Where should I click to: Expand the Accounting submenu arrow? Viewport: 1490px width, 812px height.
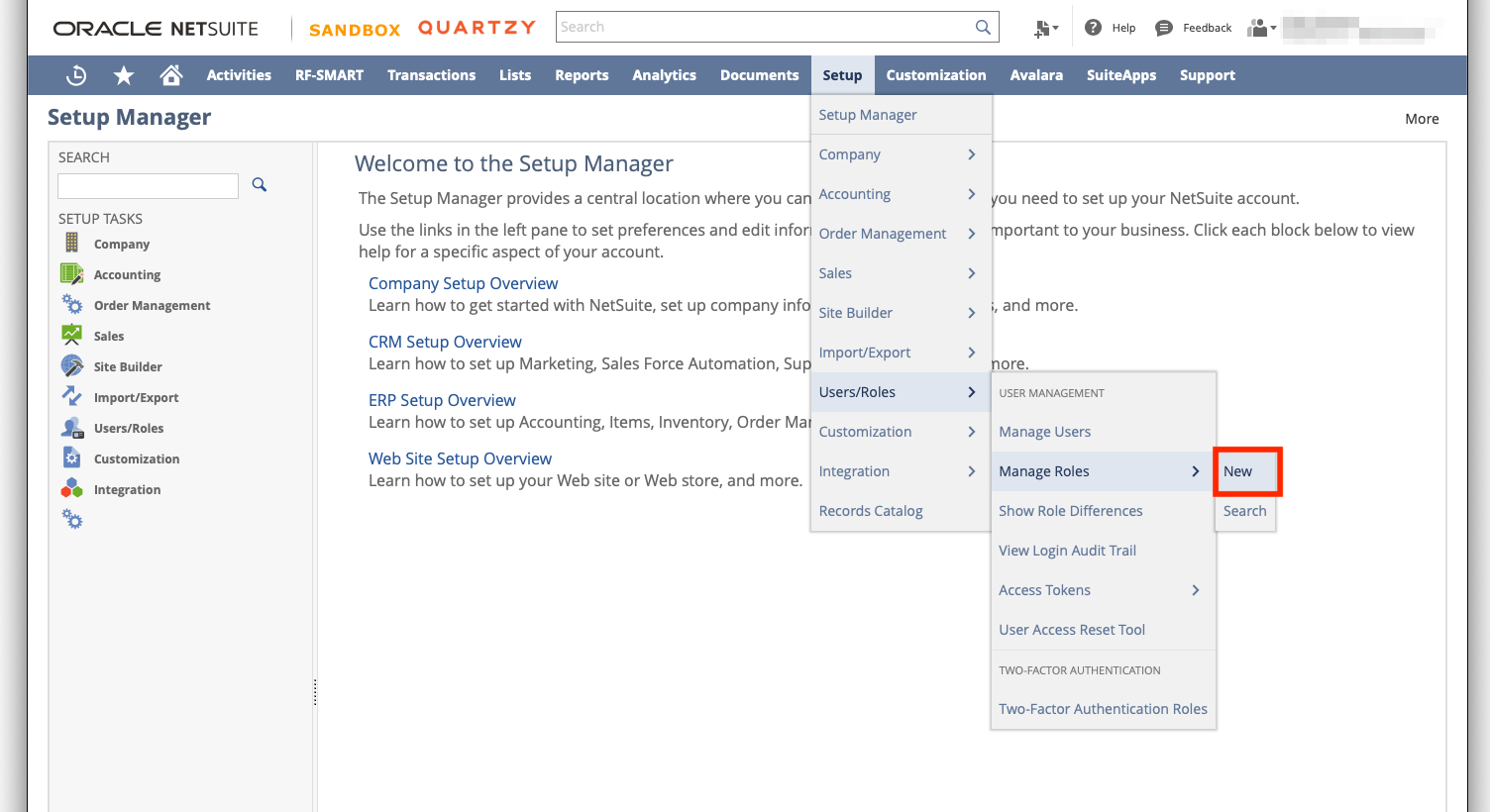pos(972,194)
